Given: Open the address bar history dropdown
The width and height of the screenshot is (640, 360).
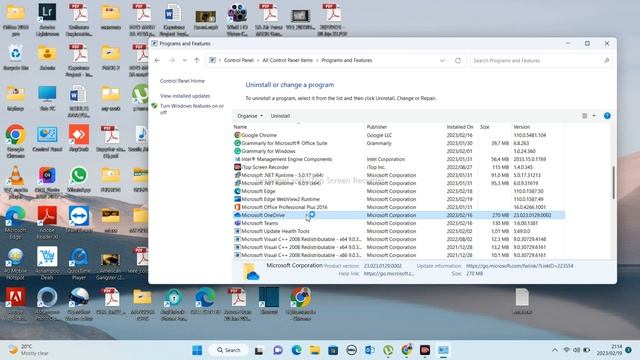Looking at the screenshot, I should [x=442, y=60].
